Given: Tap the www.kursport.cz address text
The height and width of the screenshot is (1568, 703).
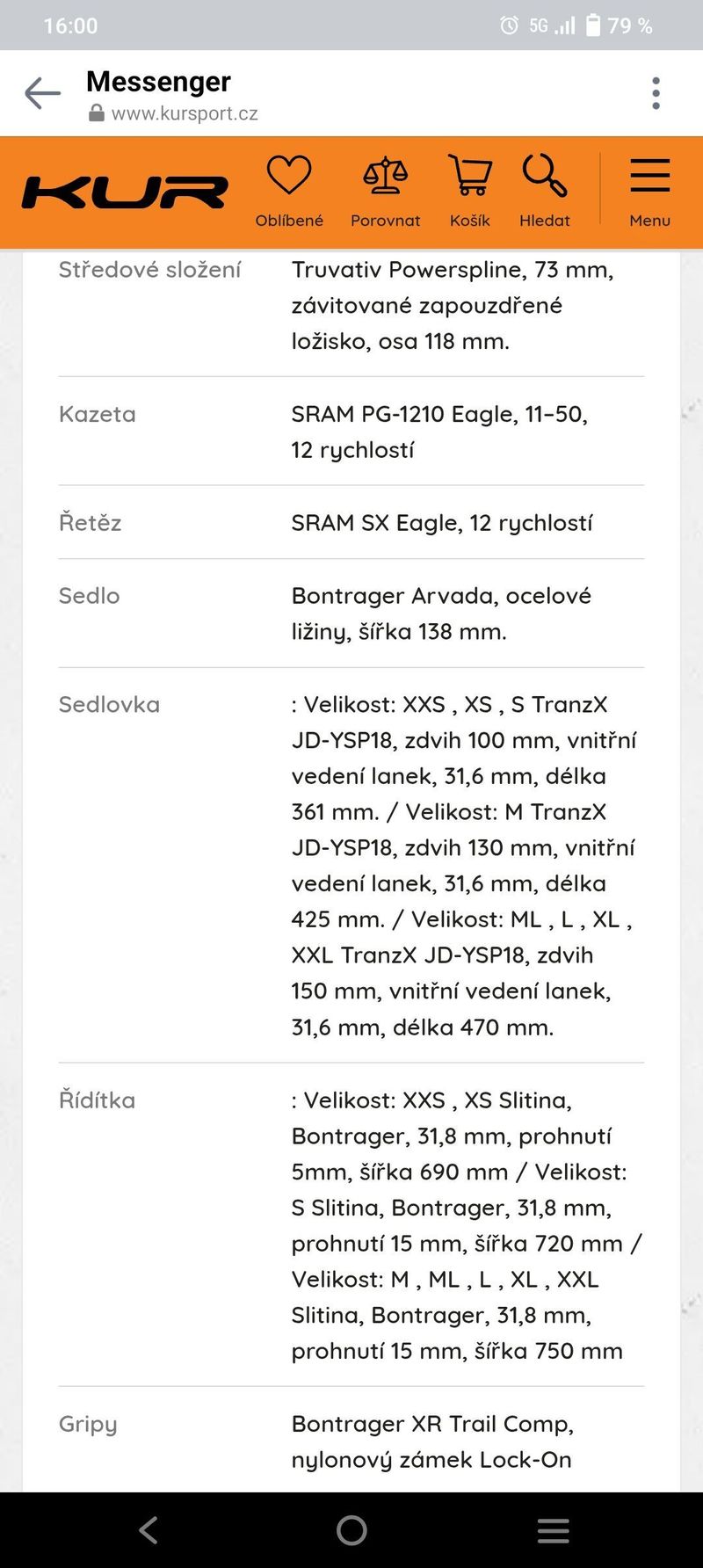Looking at the screenshot, I should [x=185, y=113].
